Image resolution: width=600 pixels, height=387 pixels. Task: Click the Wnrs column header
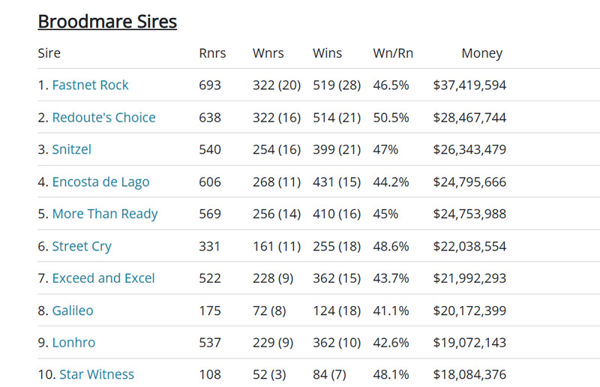pyautogui.click(x=268, y=53)
